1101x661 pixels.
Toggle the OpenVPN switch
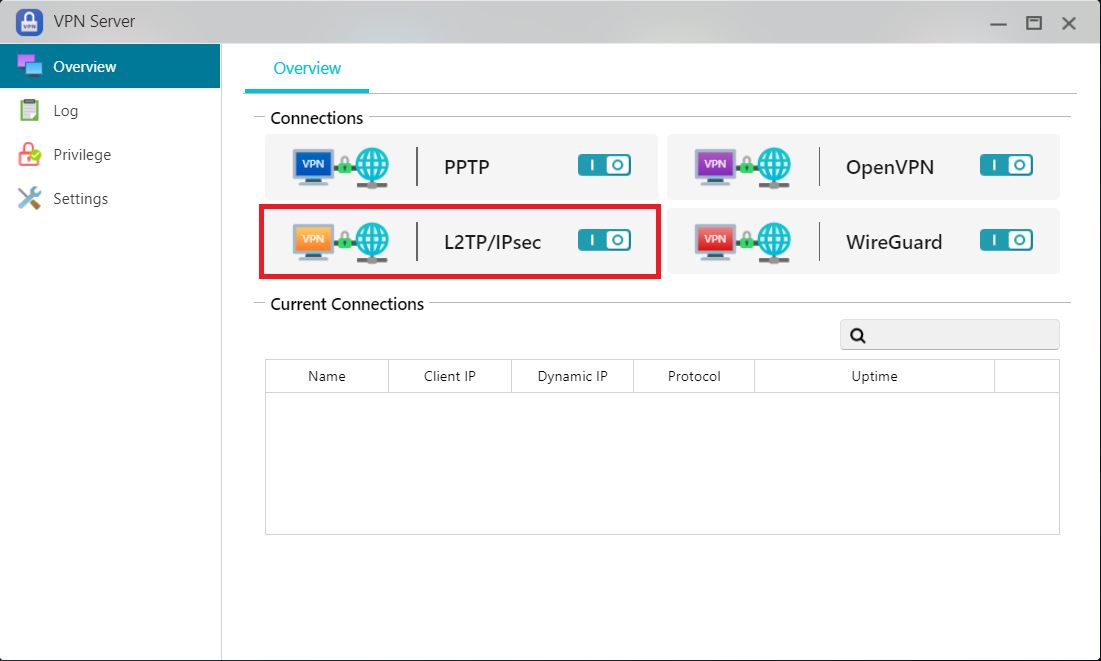(x=1006, y=165)
